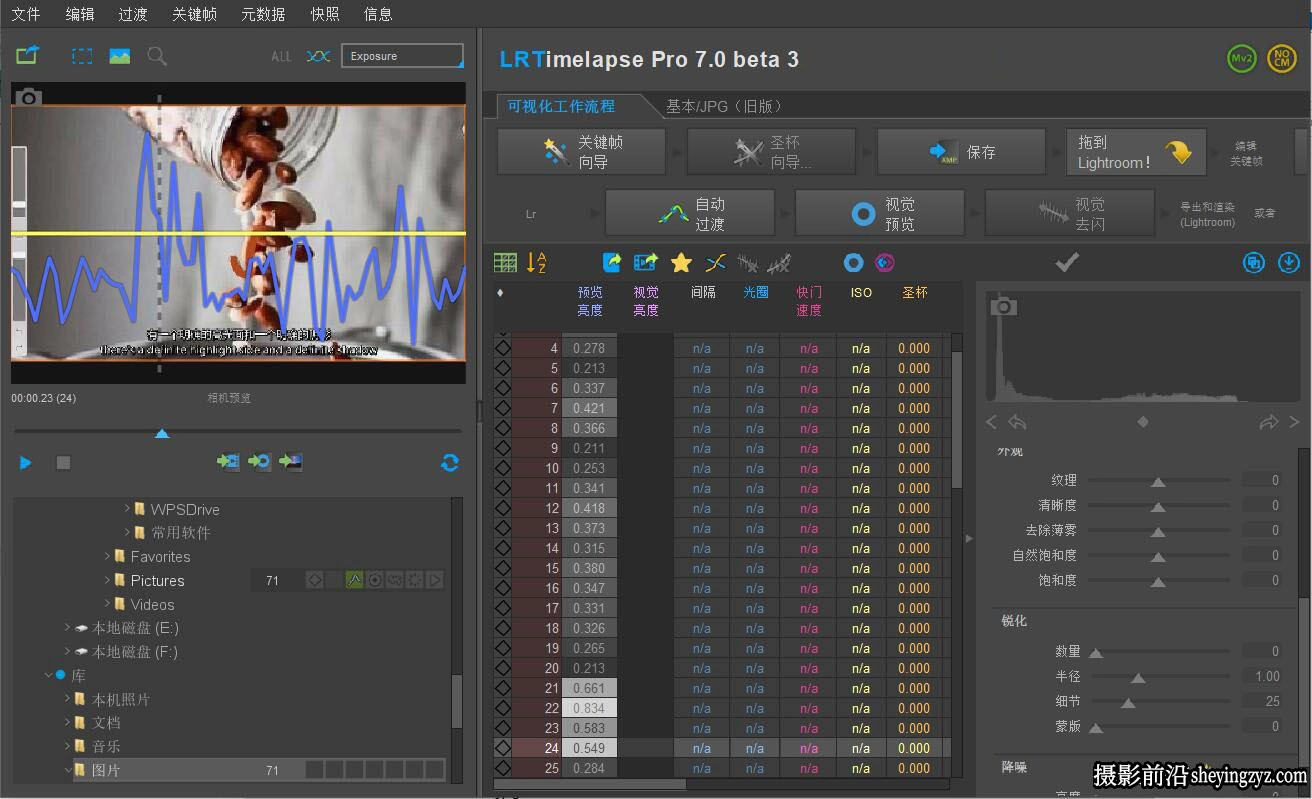Expand the Pictures folder
This screenshot has width=1312, height=799.
point(107,580)
